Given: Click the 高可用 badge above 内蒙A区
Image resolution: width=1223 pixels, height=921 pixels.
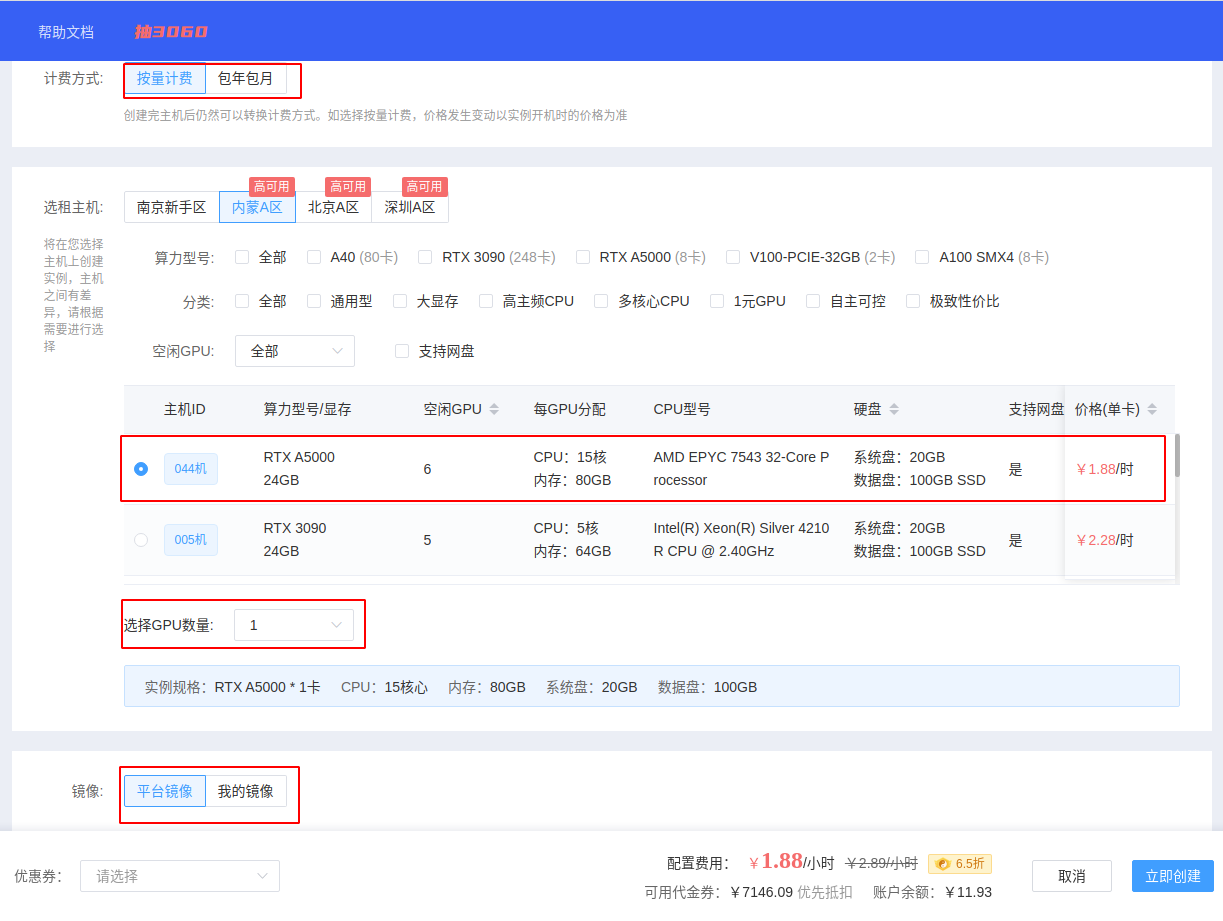Looking at the screenshot, I should tap(272, 186).
